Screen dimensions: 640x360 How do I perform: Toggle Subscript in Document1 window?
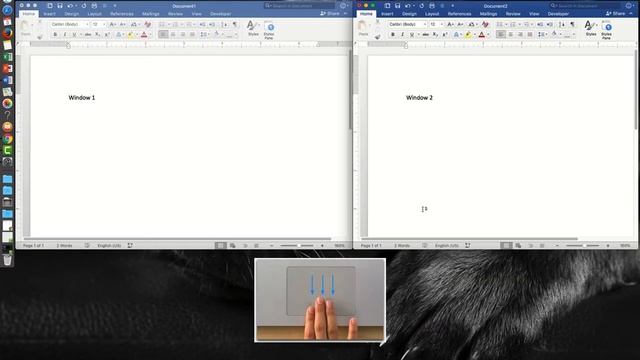click(x=98, y=35)
